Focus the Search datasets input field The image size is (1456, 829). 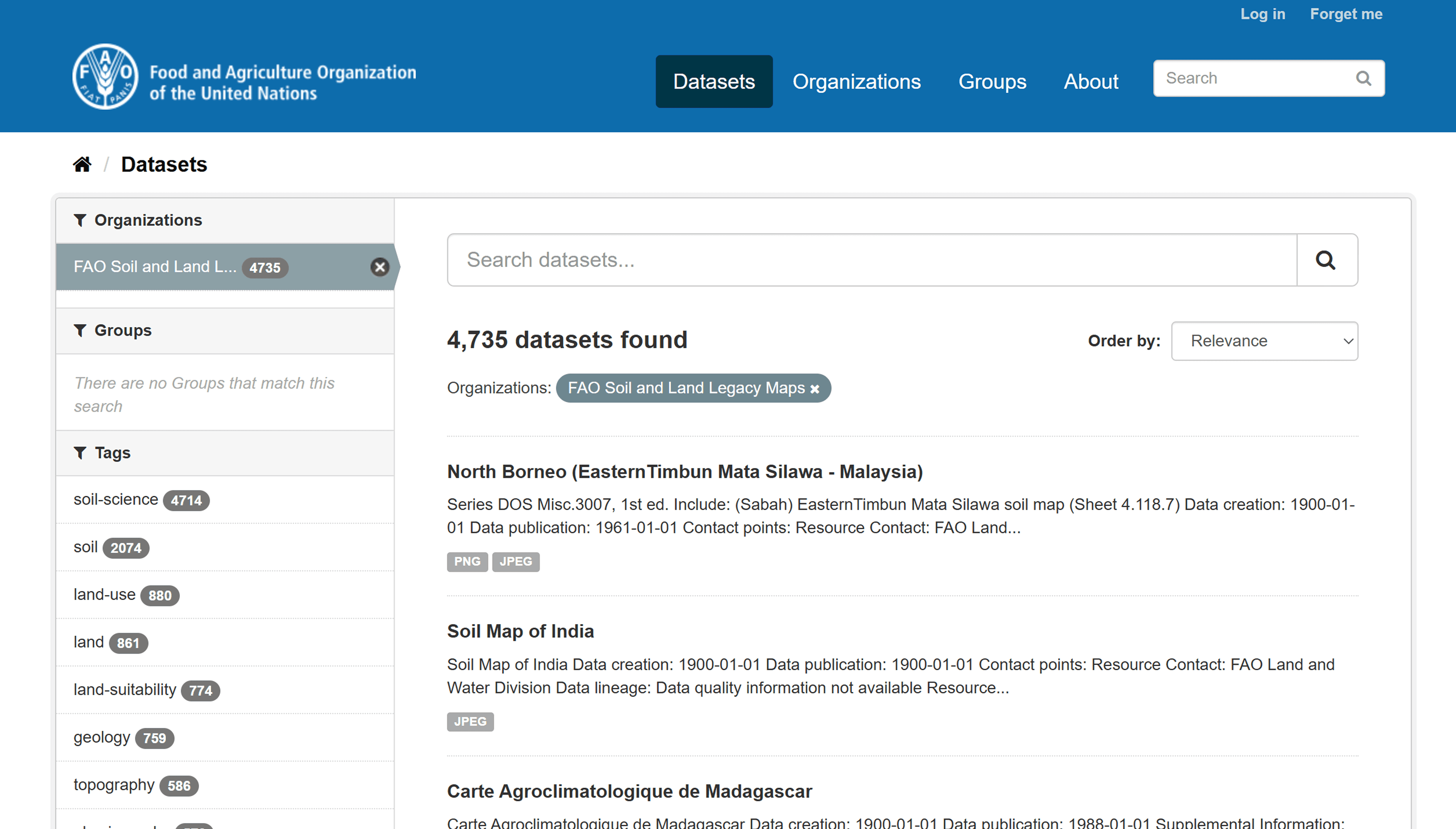872,260
